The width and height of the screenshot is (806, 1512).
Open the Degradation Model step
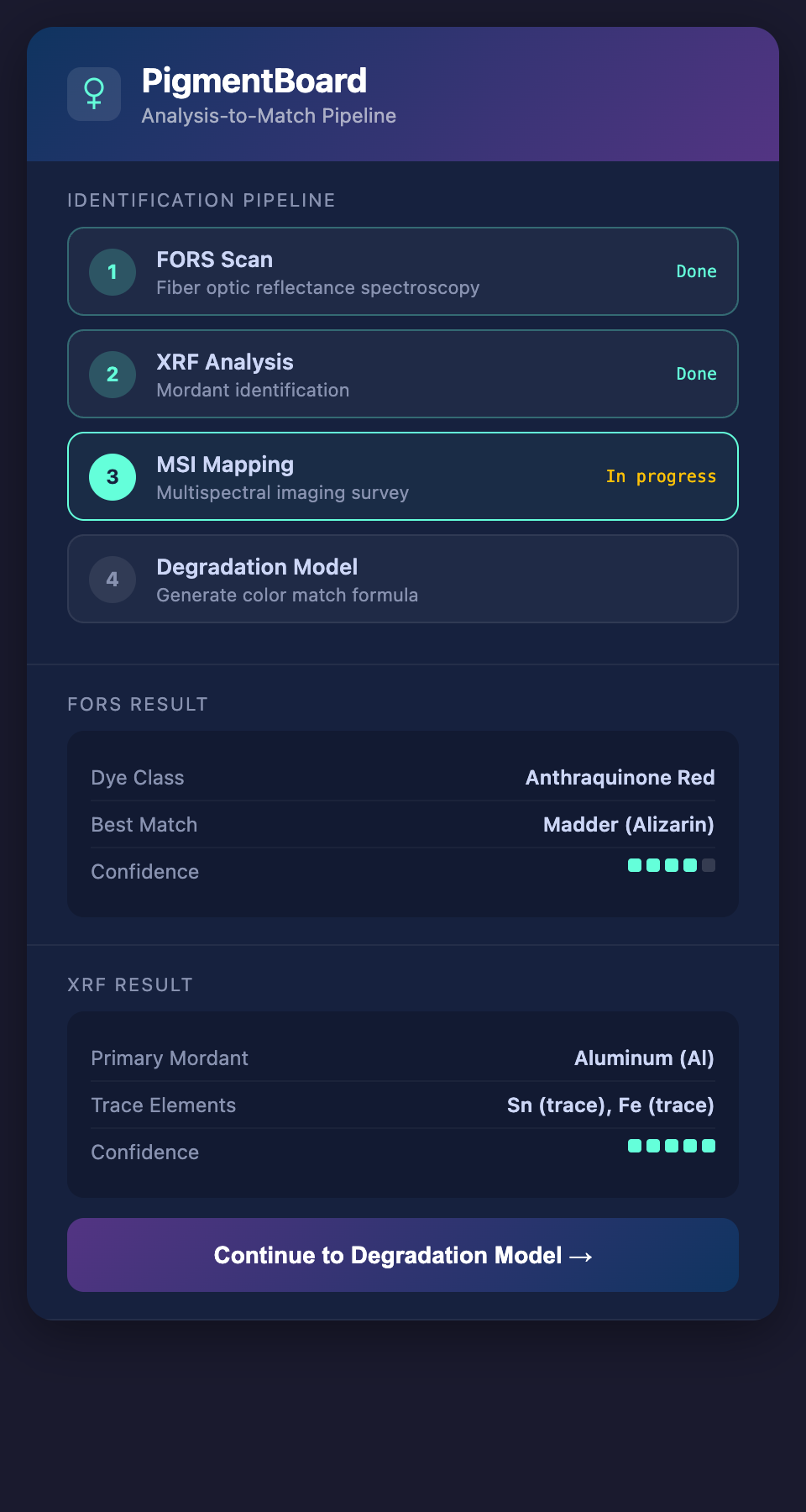pyautogui.click(x=403, y=580)
